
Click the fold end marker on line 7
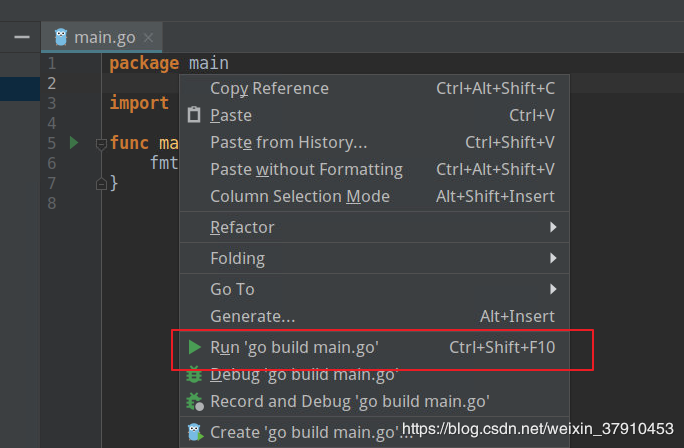click(101, 184)
